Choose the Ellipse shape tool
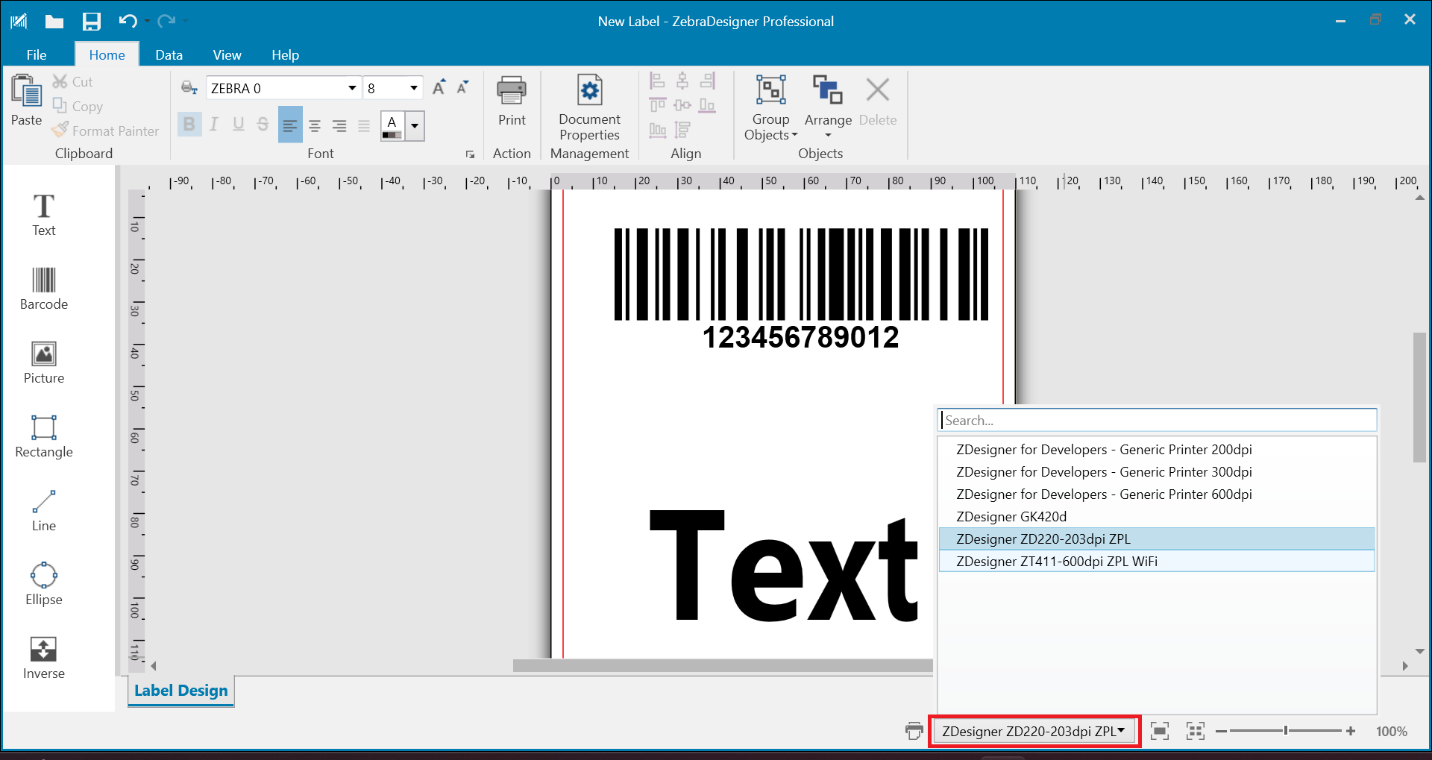The height and width of the screenshot is (760, 1432). coord(44,585)
